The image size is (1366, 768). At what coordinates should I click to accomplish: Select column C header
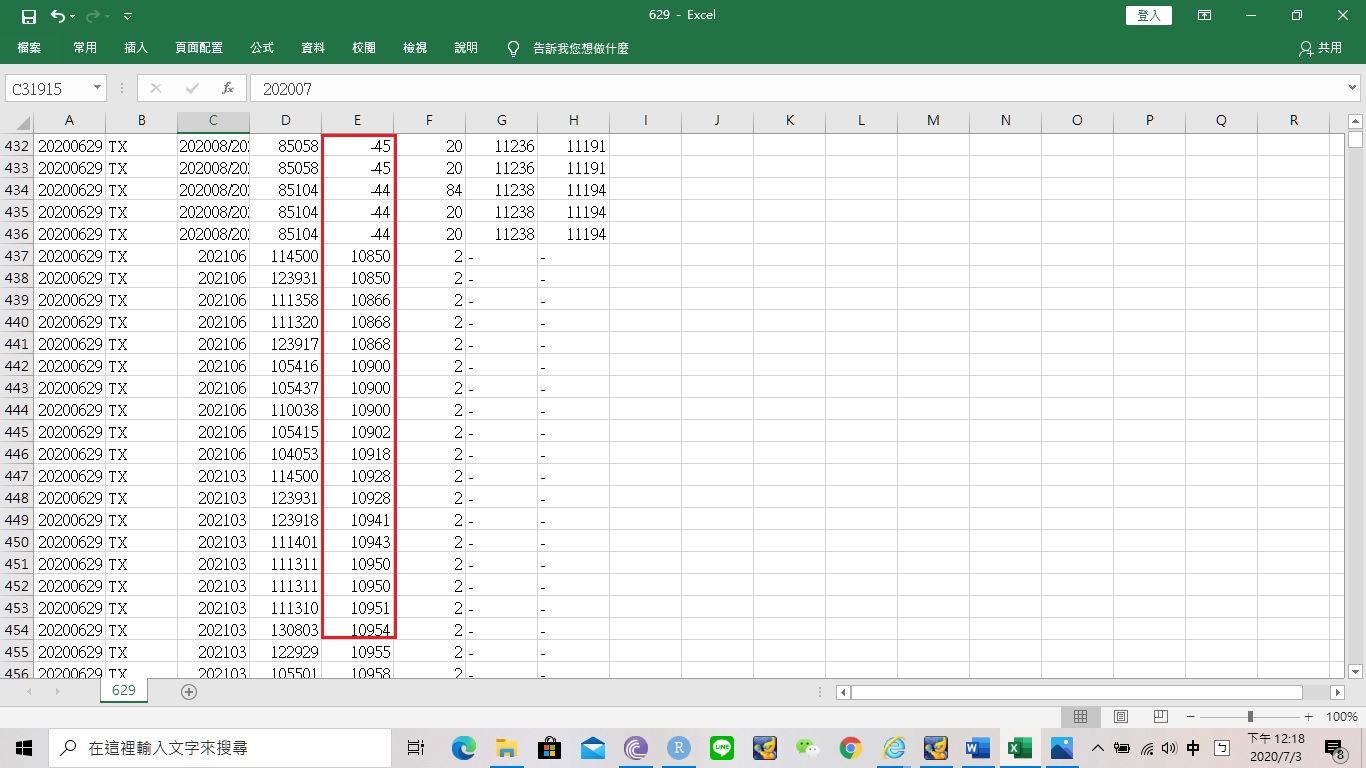click(x=213, y=120)
